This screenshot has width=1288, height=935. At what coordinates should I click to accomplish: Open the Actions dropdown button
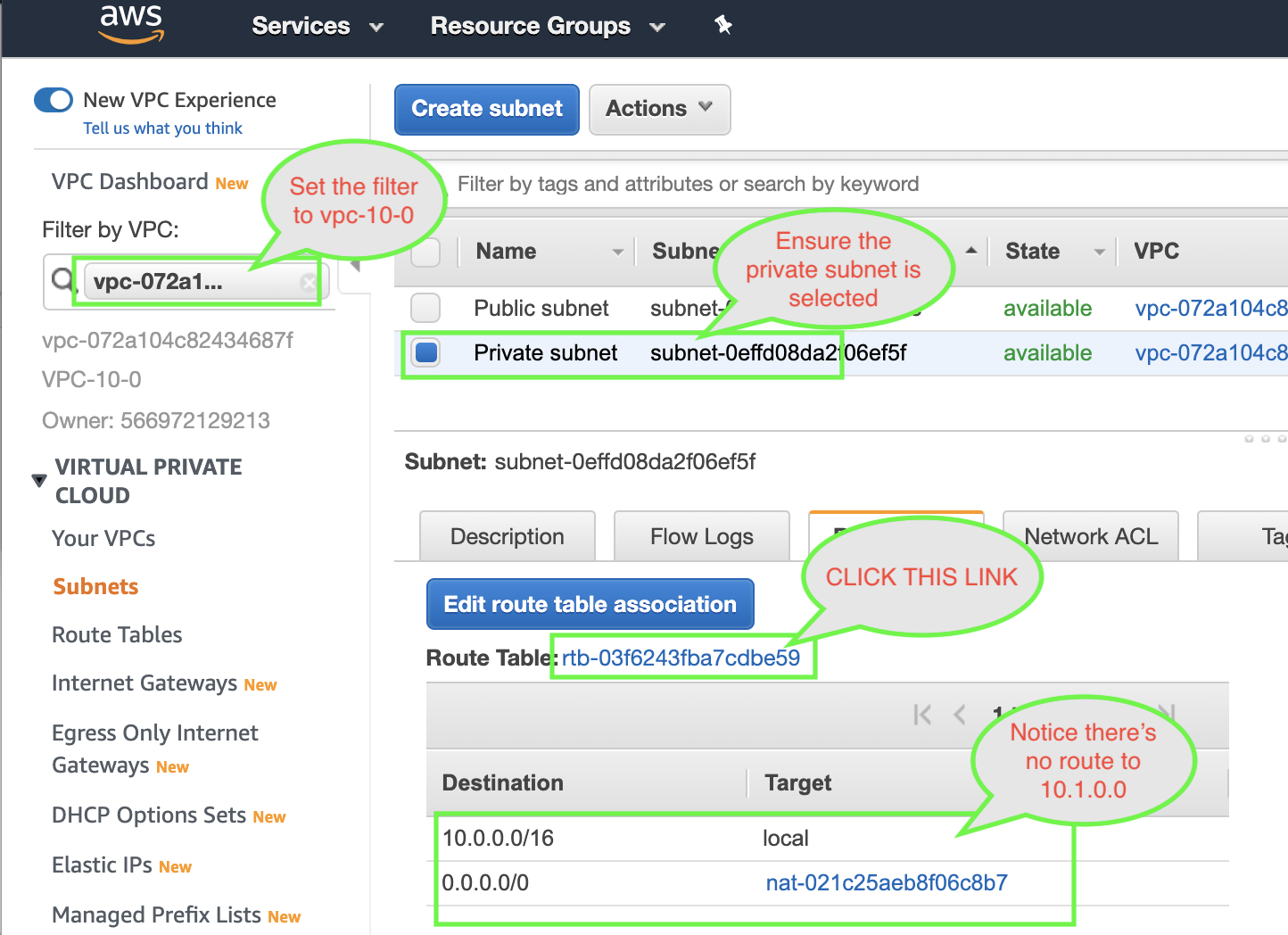point(660,109)
